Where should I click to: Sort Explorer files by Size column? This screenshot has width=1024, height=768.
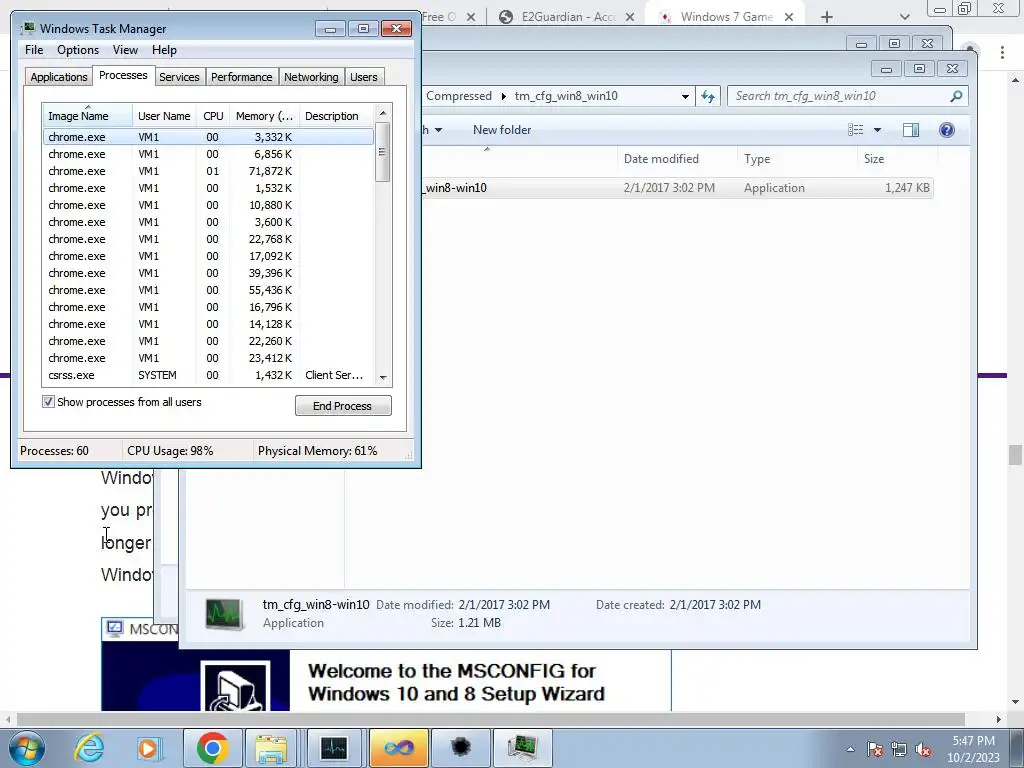click(x=898, y=159)
